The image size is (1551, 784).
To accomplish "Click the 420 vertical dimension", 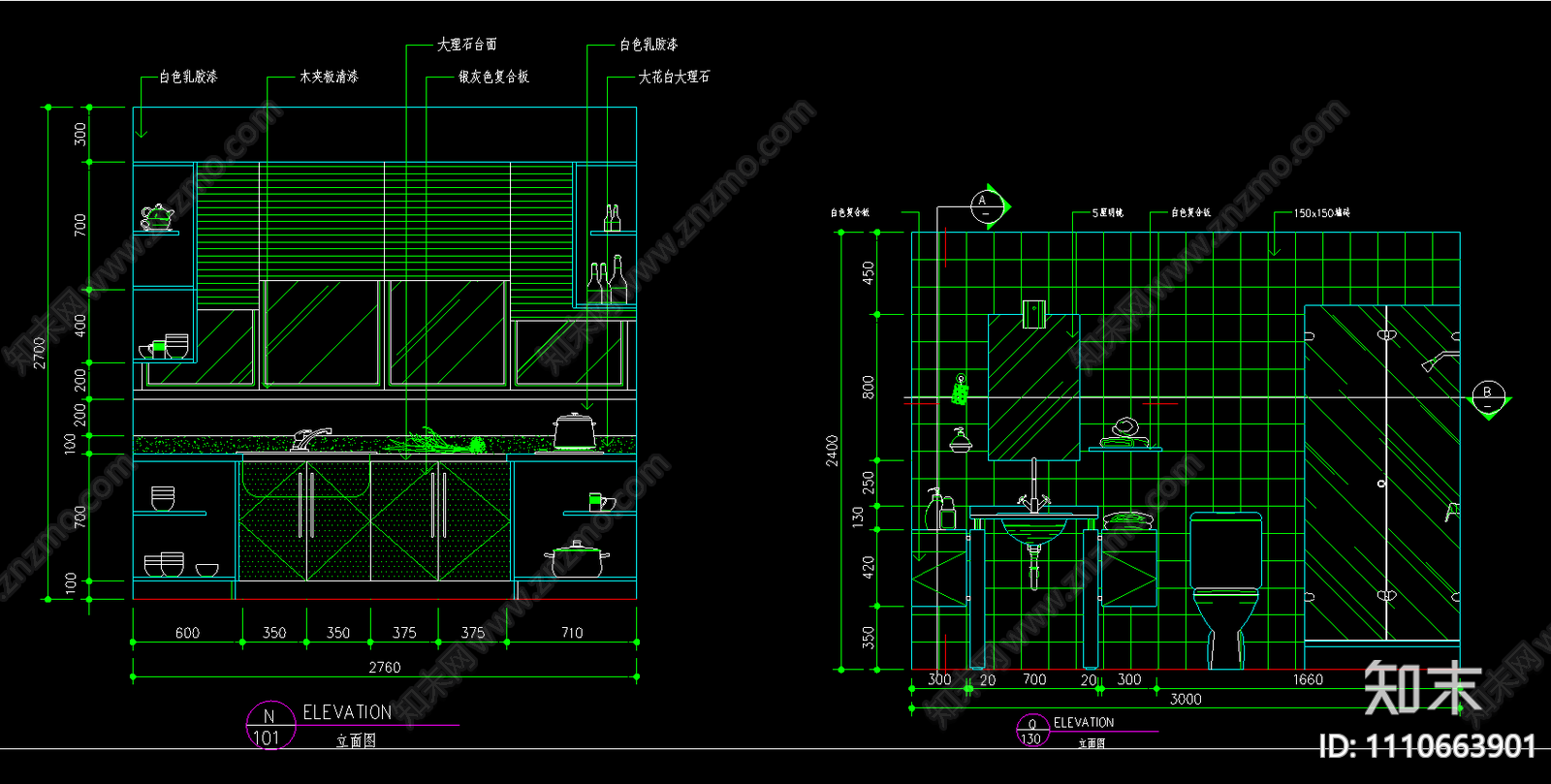I will (868, 567).
